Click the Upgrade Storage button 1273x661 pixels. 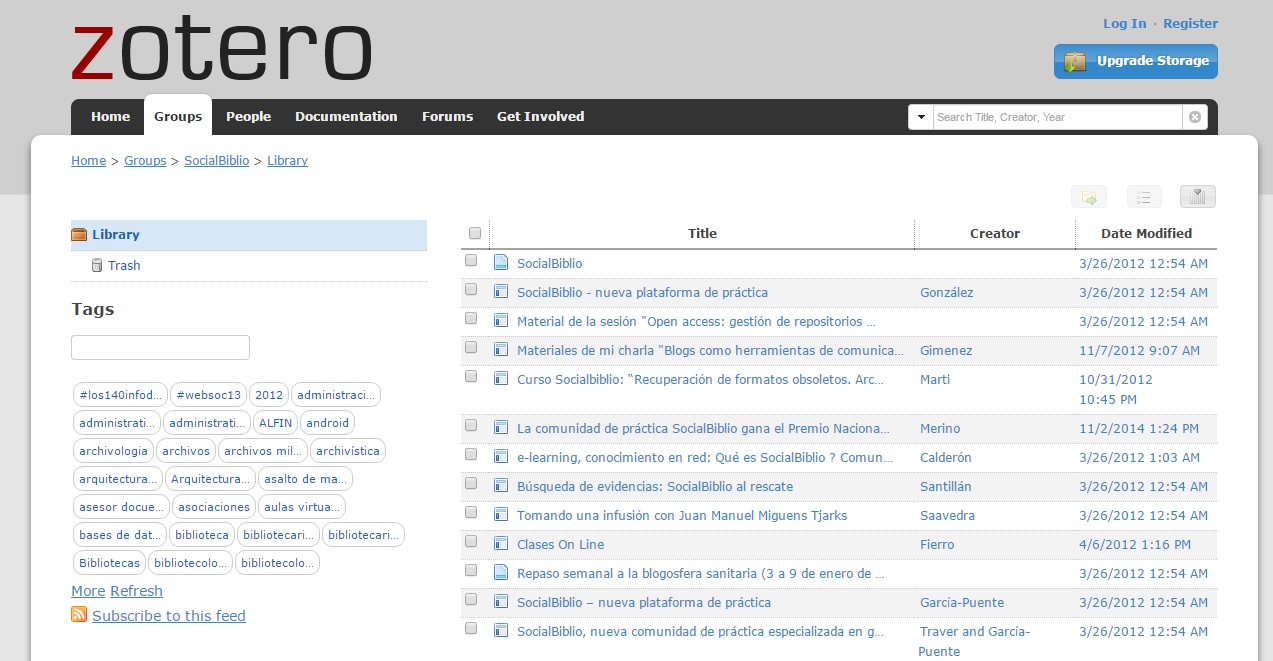click(x=1136, y=61)
